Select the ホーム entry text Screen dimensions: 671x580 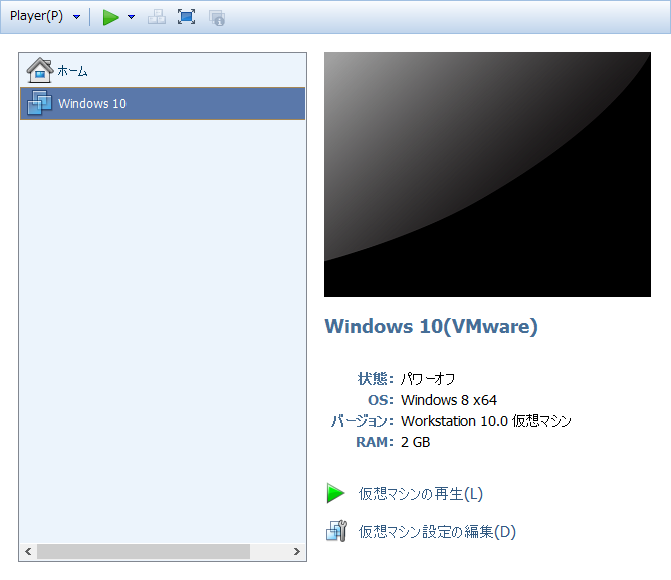(x=72, y=71)
